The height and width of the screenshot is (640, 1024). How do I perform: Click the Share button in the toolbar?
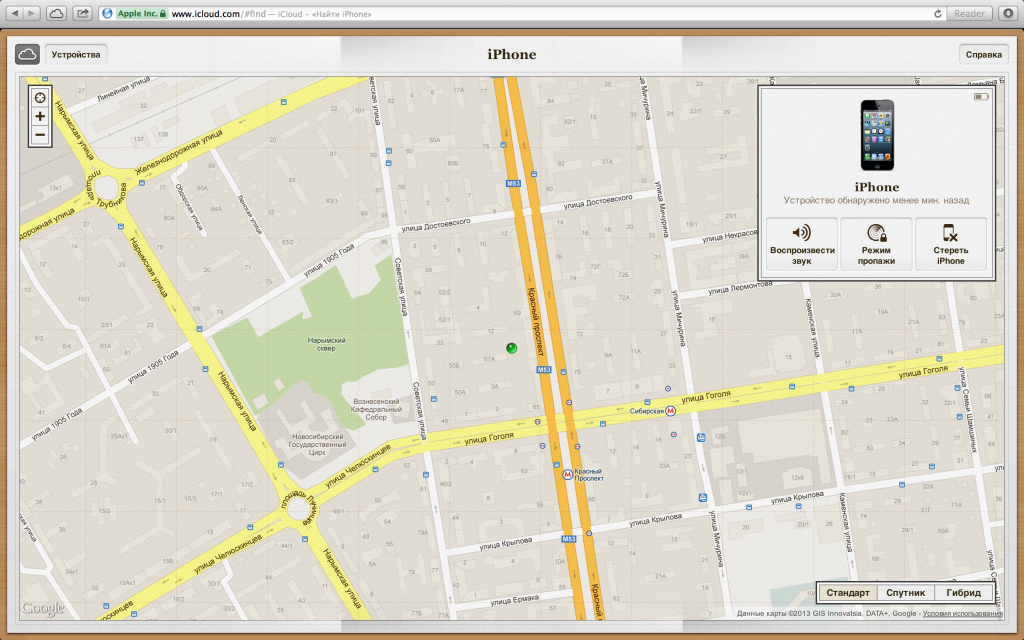tap(82, 13)
